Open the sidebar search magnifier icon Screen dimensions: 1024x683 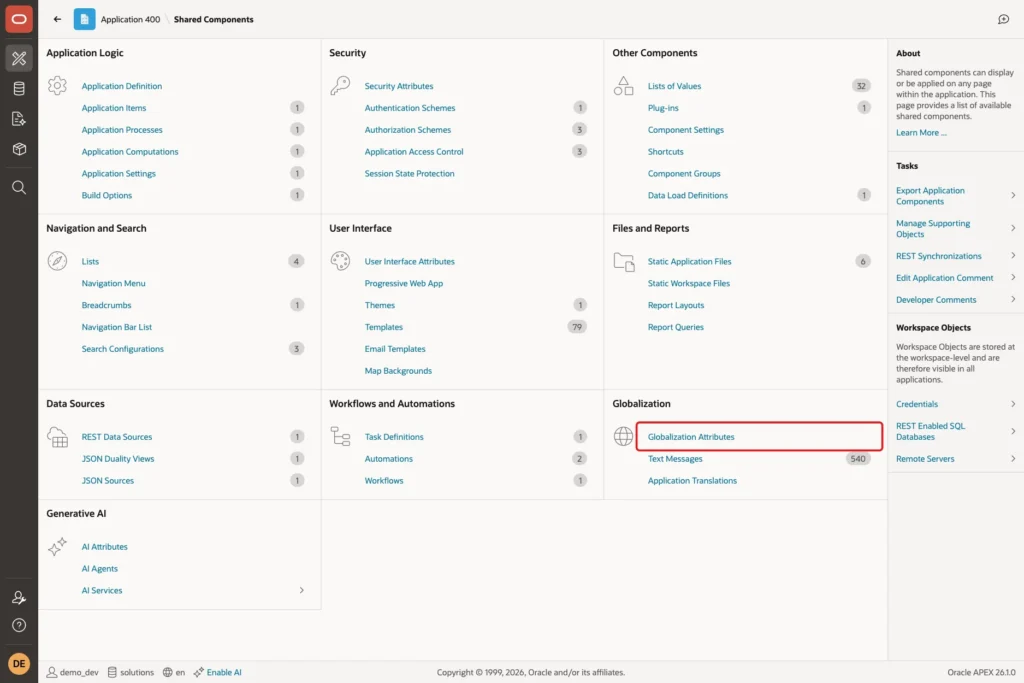pyautogui.click(x=19, y=187)
